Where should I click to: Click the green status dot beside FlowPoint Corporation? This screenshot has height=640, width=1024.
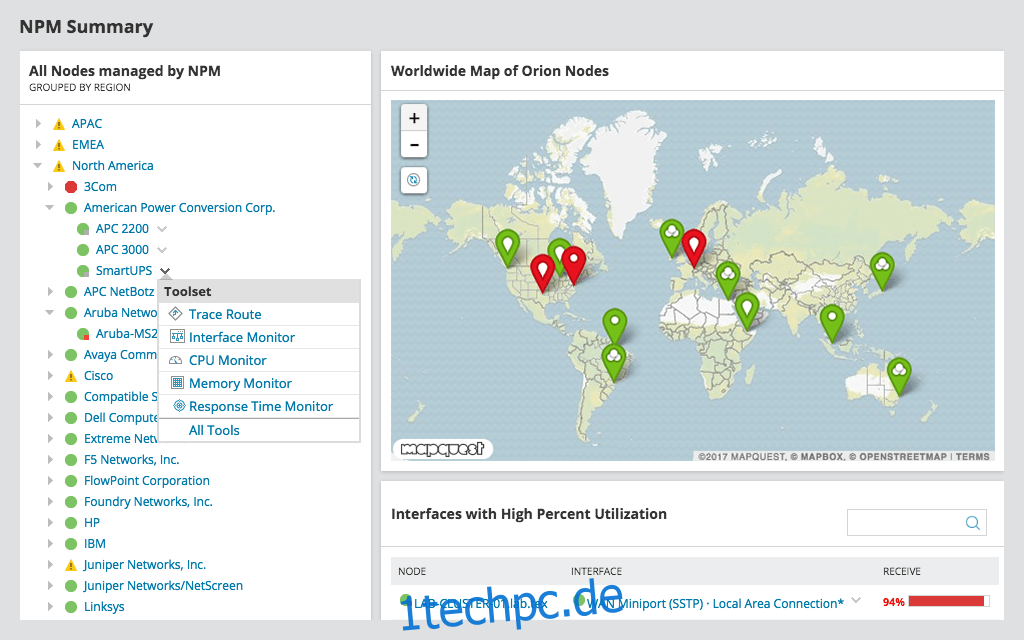pos(71,481)
